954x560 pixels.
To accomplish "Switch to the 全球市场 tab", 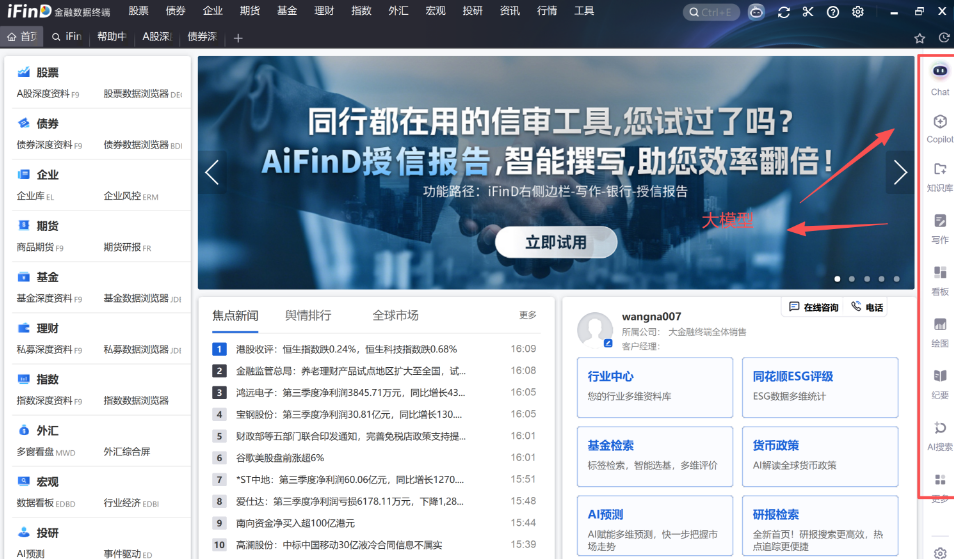I will (395, 315).
